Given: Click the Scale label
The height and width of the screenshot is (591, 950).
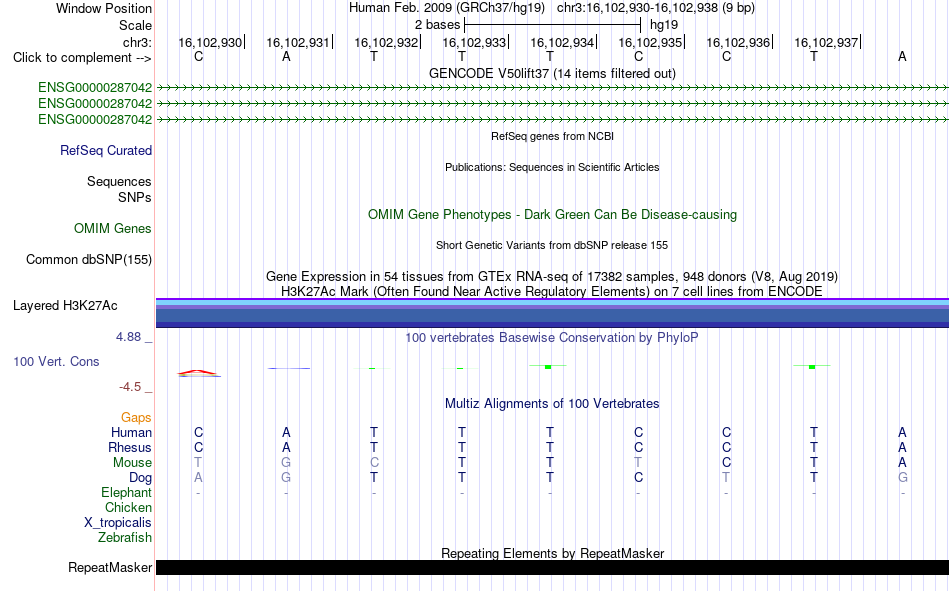Looking at the screenshot, I should 136,25.
